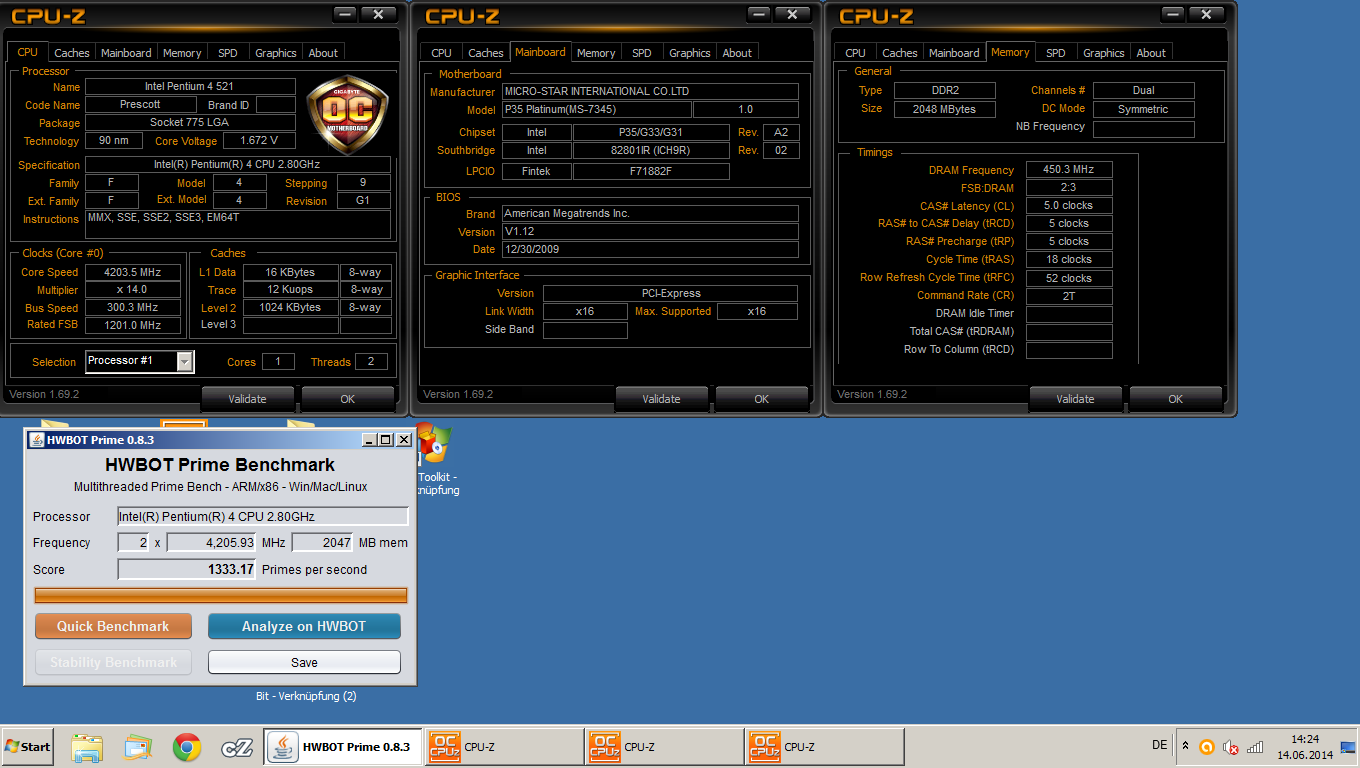Click the FSB:DRAM value 2:3

(1068, 188)
